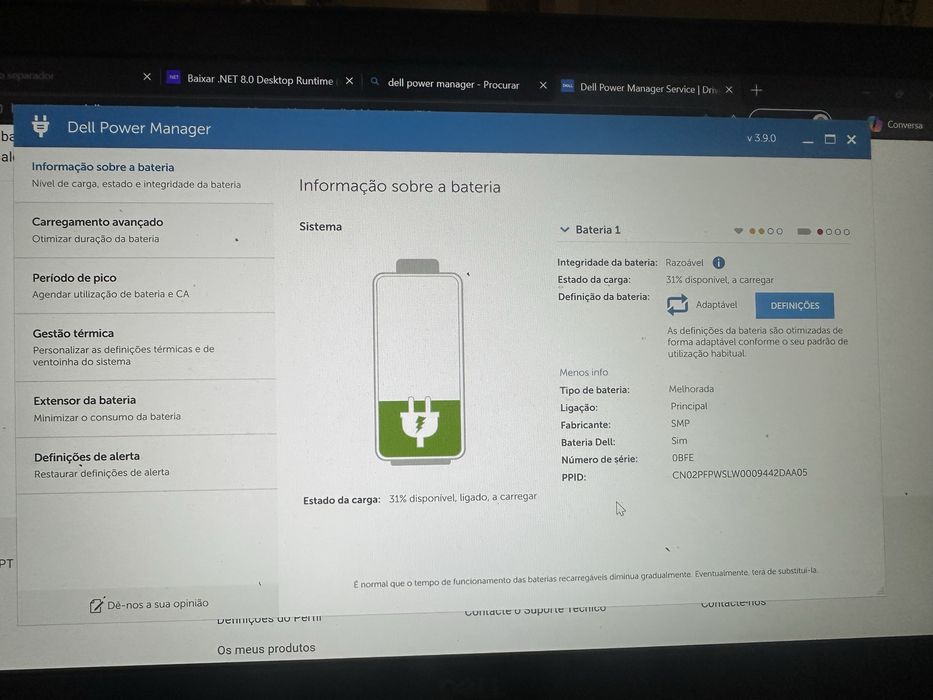933x700 pixels.
Task: Click the green charging battery graphic
Action: 419,361
